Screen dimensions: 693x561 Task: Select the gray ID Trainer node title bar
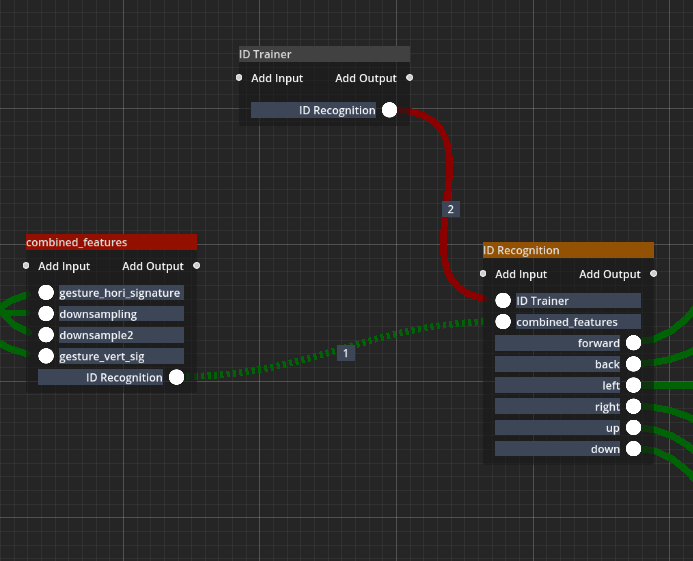tap(324, 54)
